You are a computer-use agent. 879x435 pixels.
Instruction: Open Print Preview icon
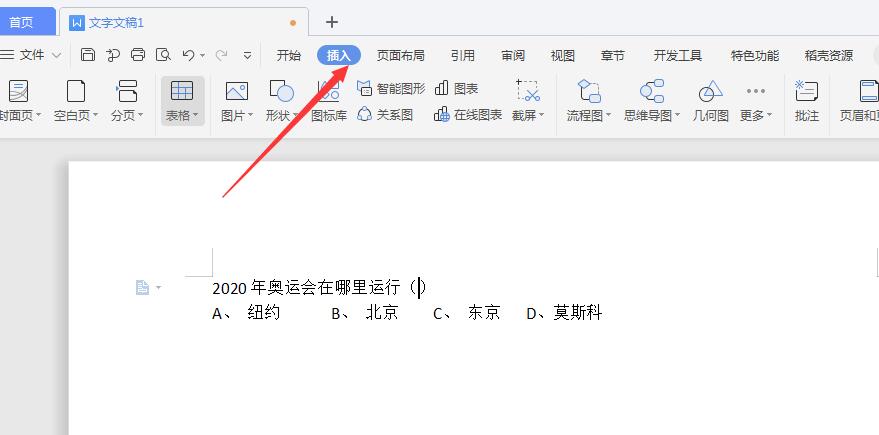click(x=163, y=55)
